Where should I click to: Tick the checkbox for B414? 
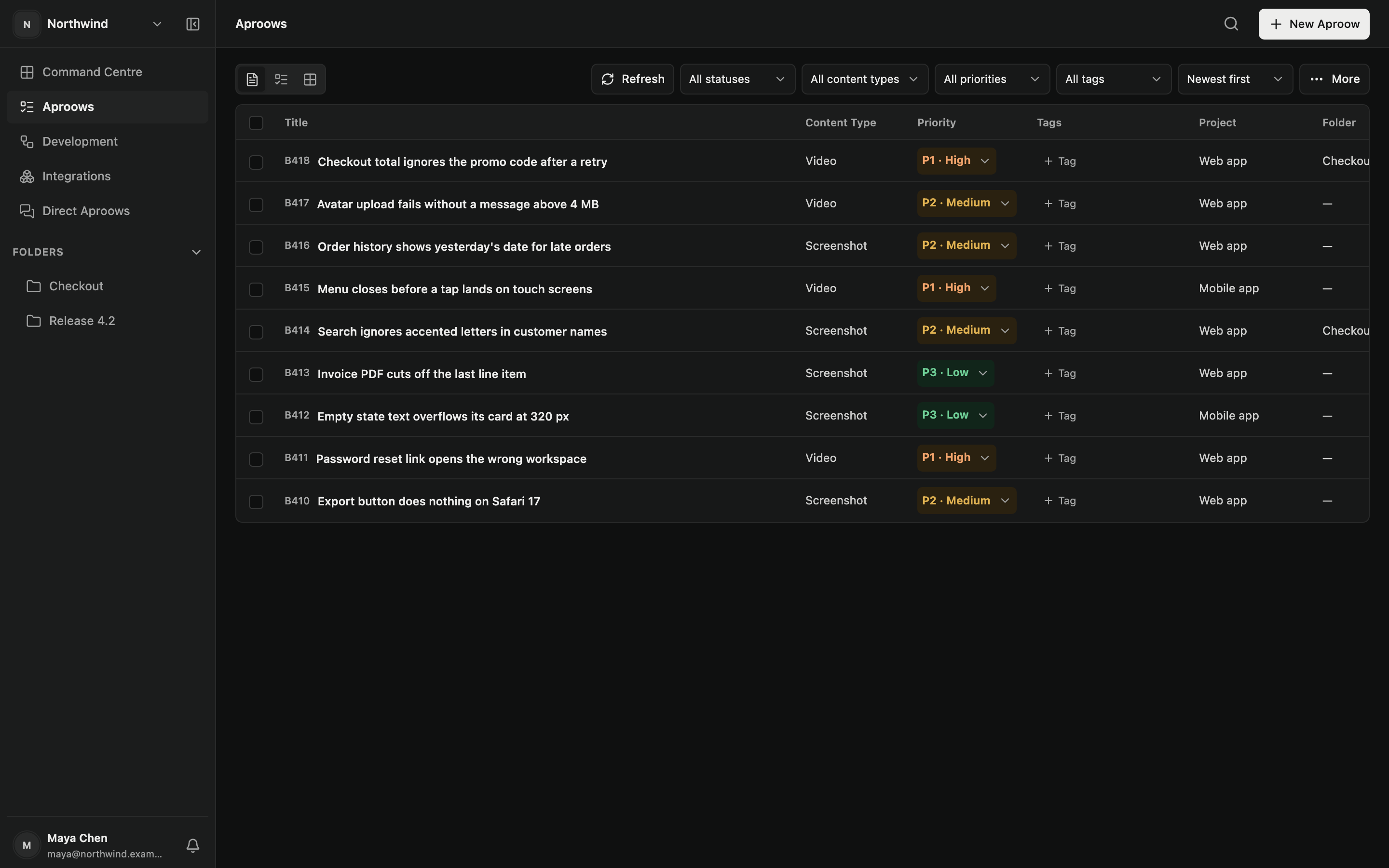tap(256, 332)
